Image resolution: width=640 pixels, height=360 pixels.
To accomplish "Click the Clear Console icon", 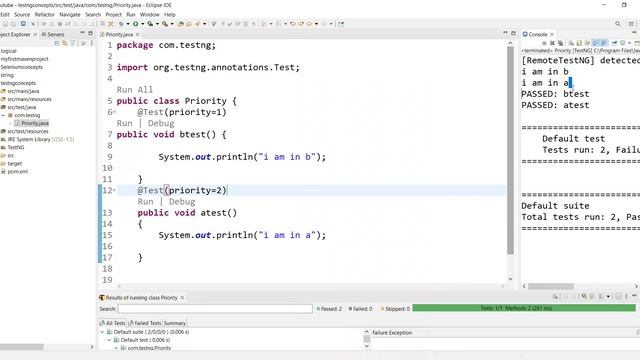I will [571, 43].
